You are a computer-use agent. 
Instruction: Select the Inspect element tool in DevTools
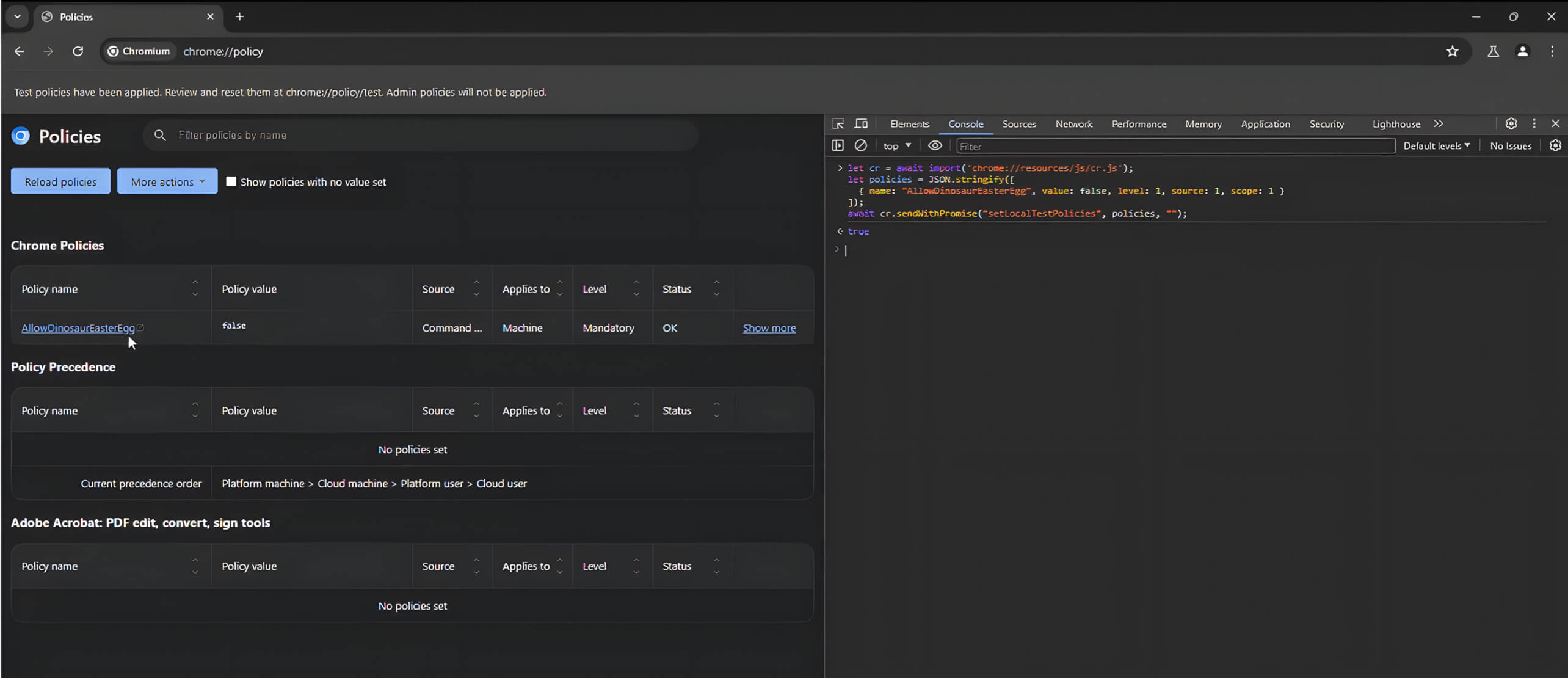coord(838,123)
